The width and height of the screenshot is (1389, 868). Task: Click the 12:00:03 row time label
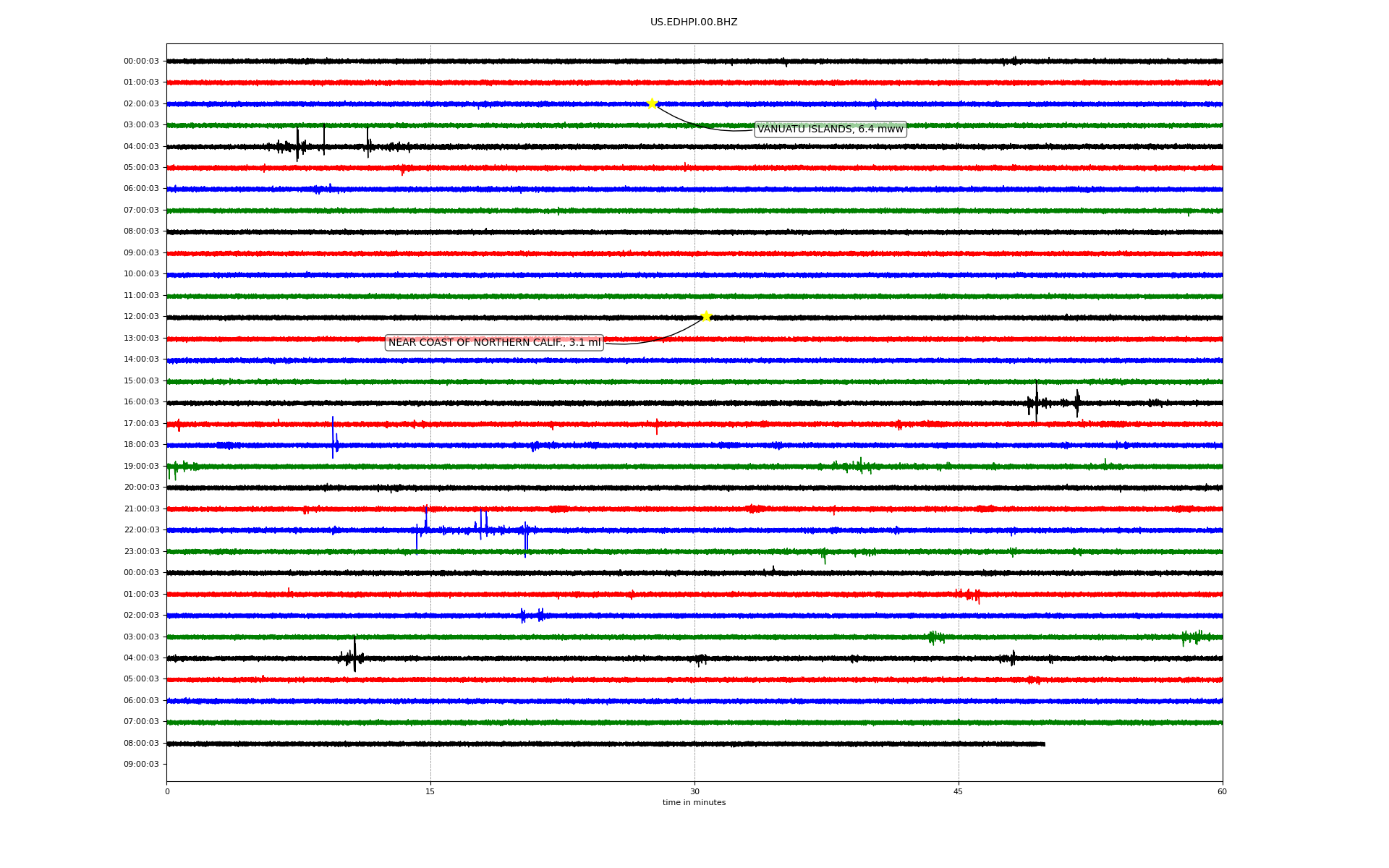(141, 317)
